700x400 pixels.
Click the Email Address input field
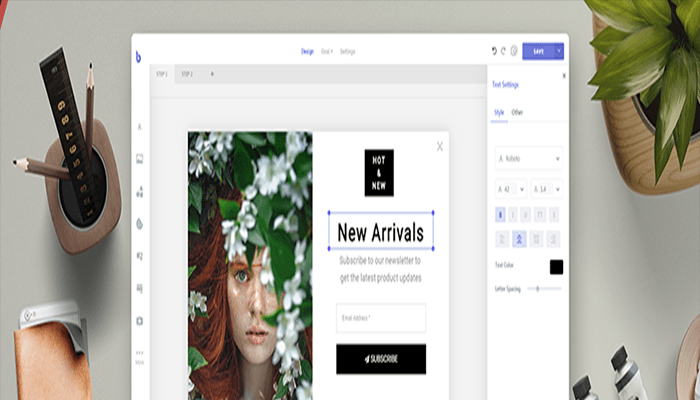click(x=381, y=318)
